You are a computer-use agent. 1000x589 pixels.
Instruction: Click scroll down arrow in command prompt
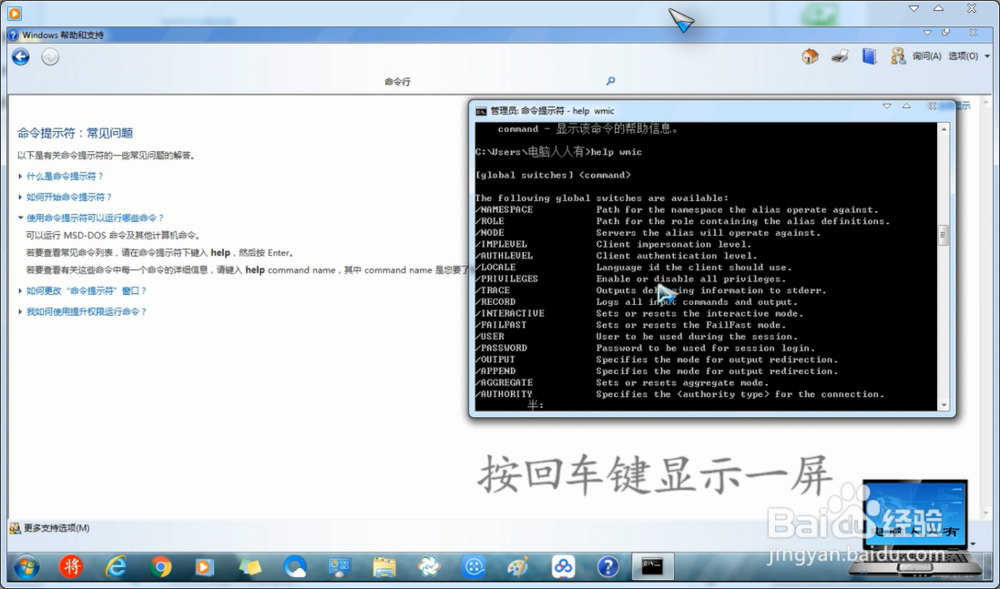click(944, 405)
